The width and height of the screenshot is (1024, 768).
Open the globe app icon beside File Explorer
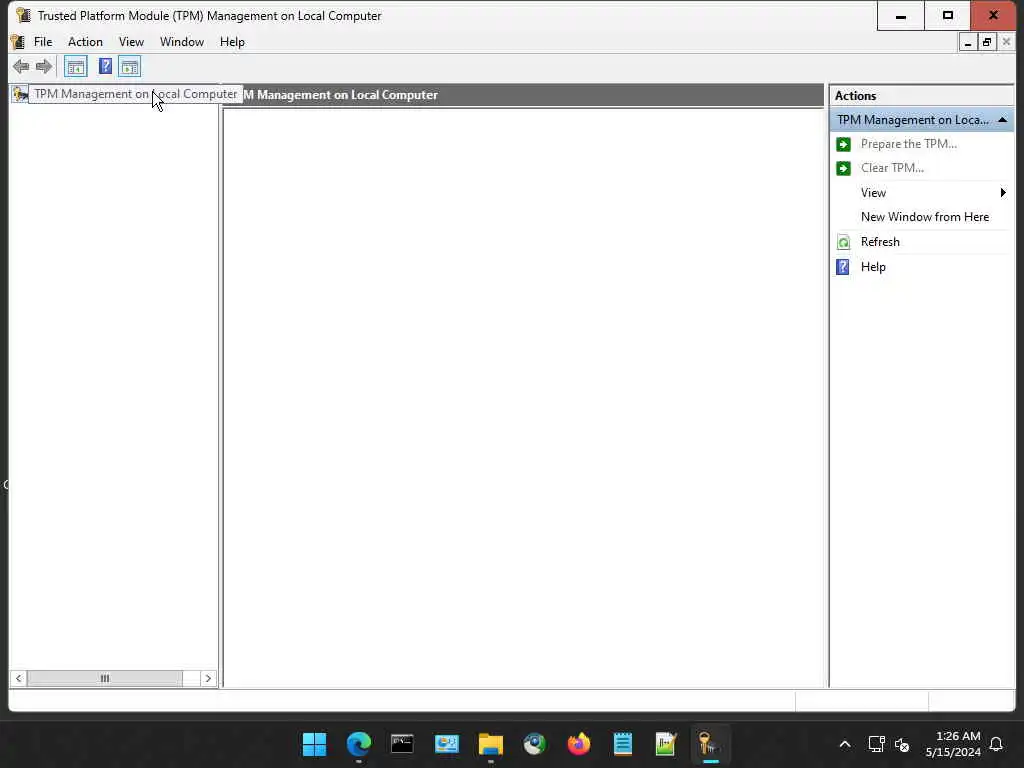click(534, 744)
